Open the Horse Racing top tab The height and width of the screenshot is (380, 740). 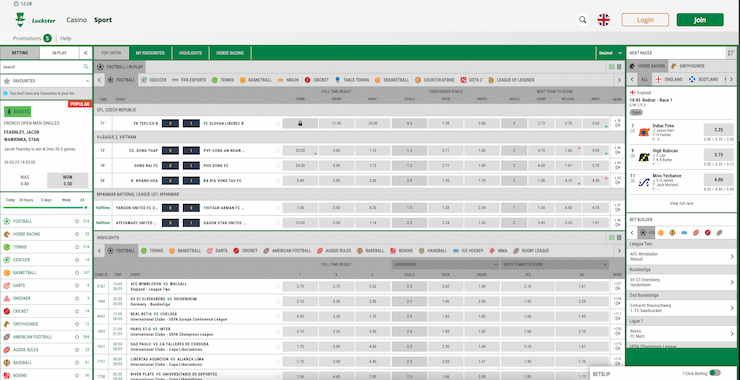coord(230,53)
